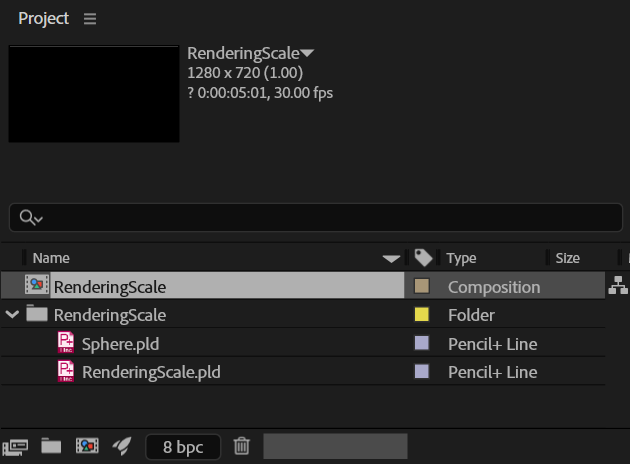The height and width of the screenshot is (464, 630).
Task: Open project settings via the rocket icon
Action: click(x=122, y=446)
